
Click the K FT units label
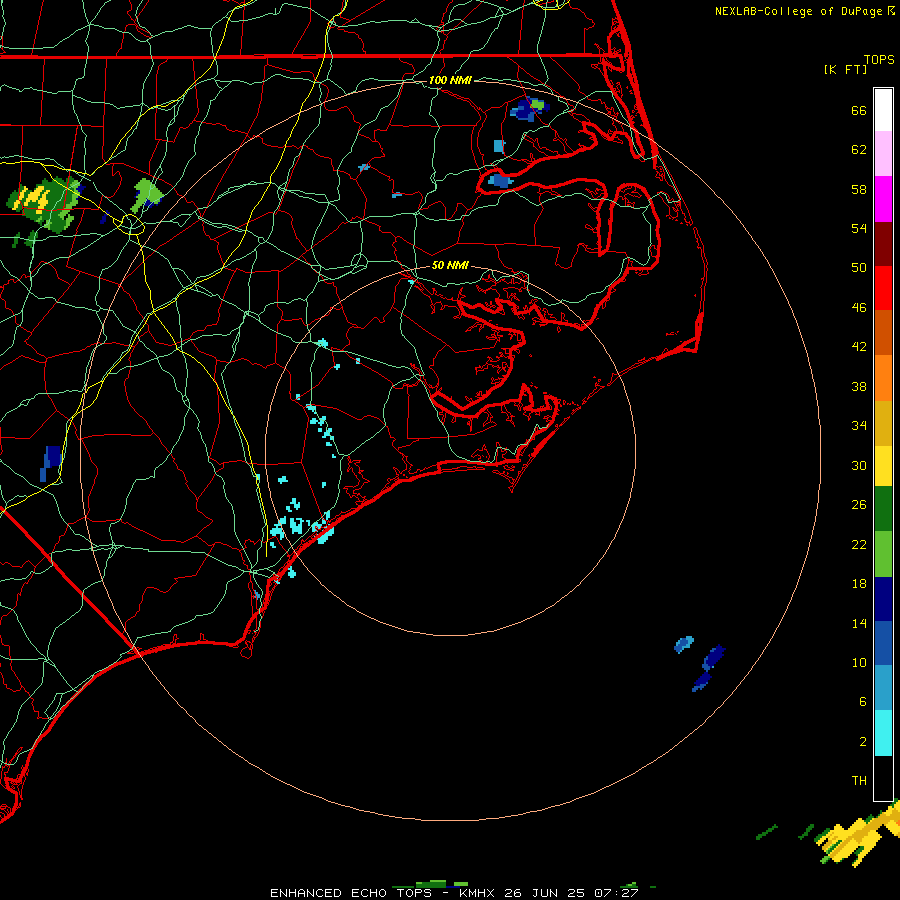click(x=845, y=70)
